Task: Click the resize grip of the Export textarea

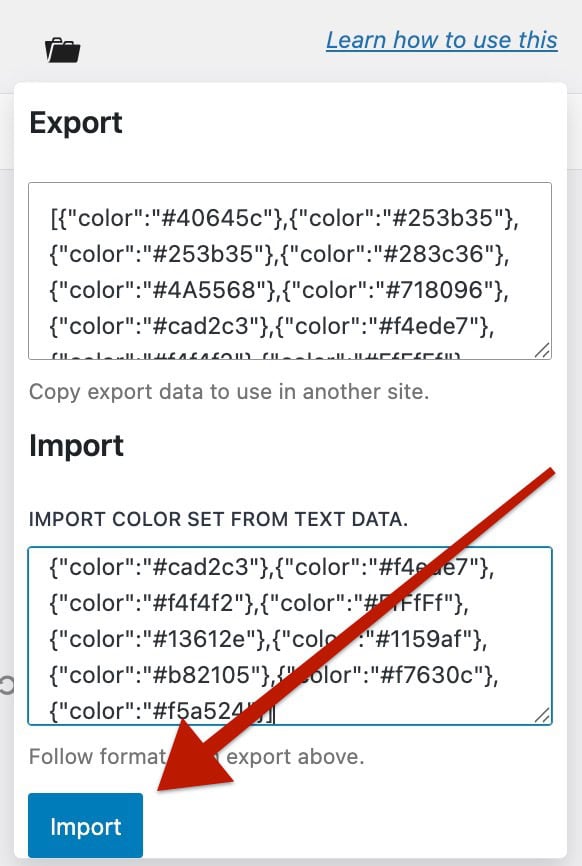Action: pos(541,350)
